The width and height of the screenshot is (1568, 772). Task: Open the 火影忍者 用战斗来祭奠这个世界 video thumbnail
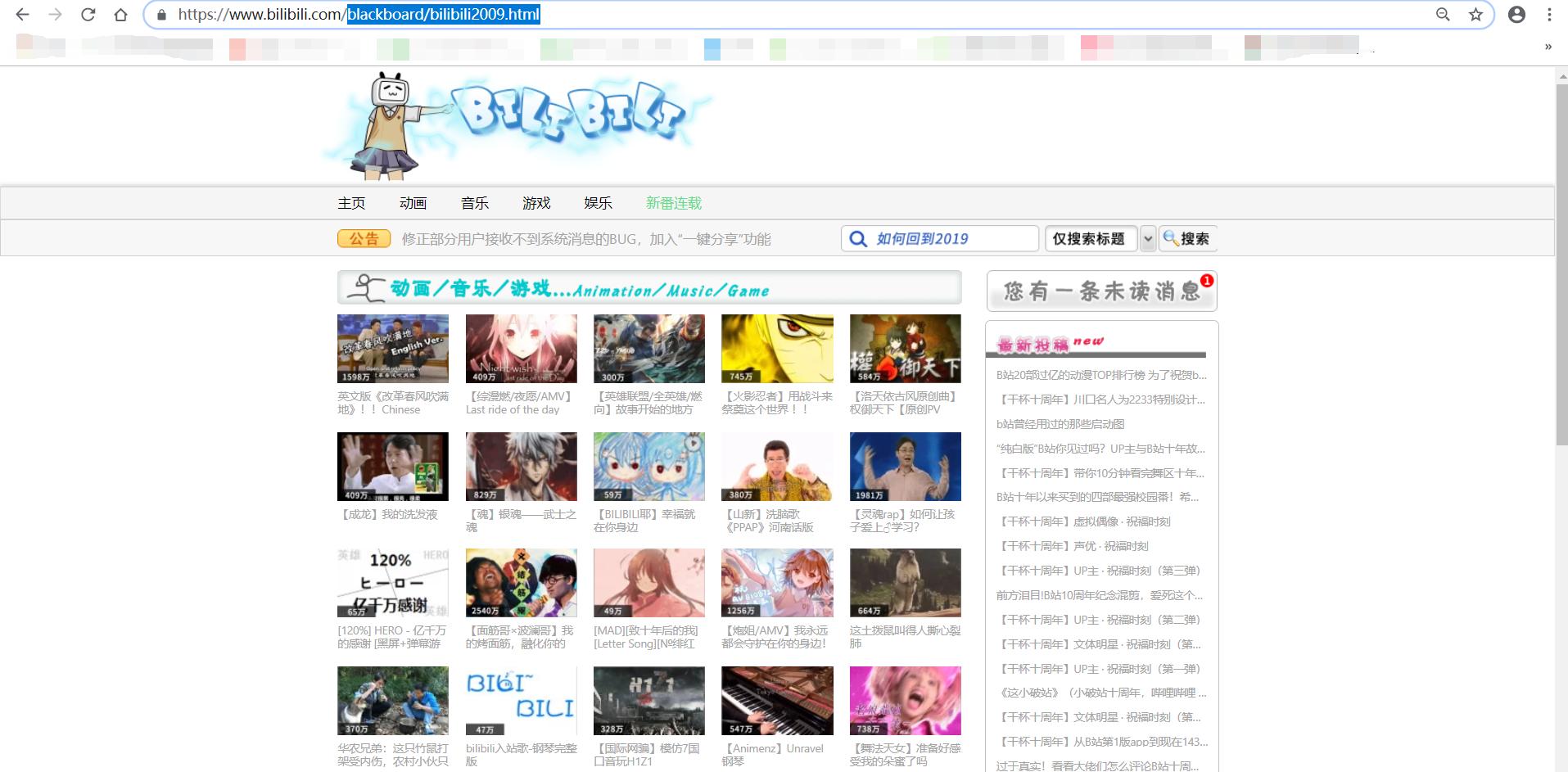(x=777, y=349)
